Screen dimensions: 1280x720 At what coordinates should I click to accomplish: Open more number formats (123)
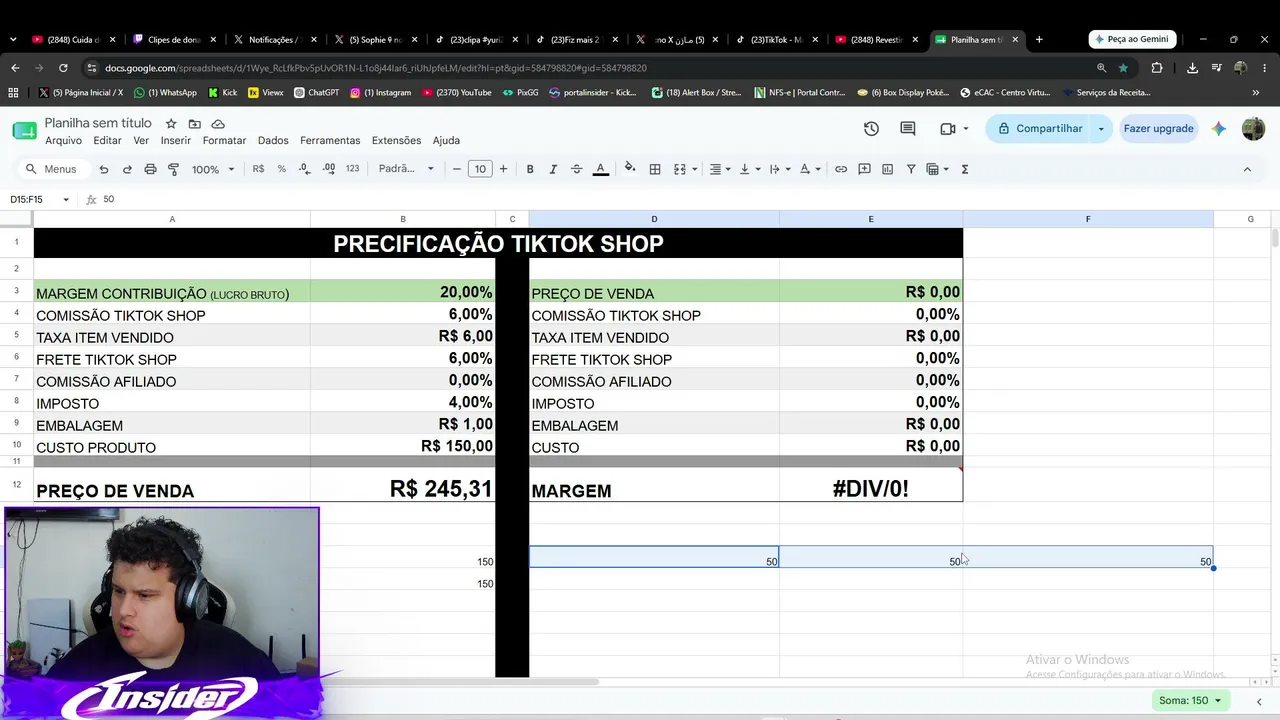pyautogui.click(x=352, y=169)
